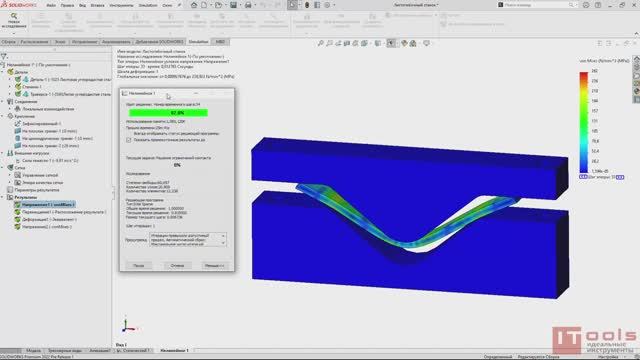Screen dimensions: 640x360
Task: Click the Apply Scene icon
Action: (413, 43)
